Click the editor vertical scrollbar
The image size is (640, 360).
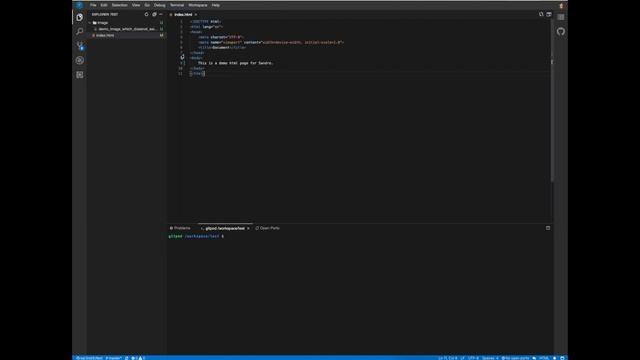pos(552,100)
